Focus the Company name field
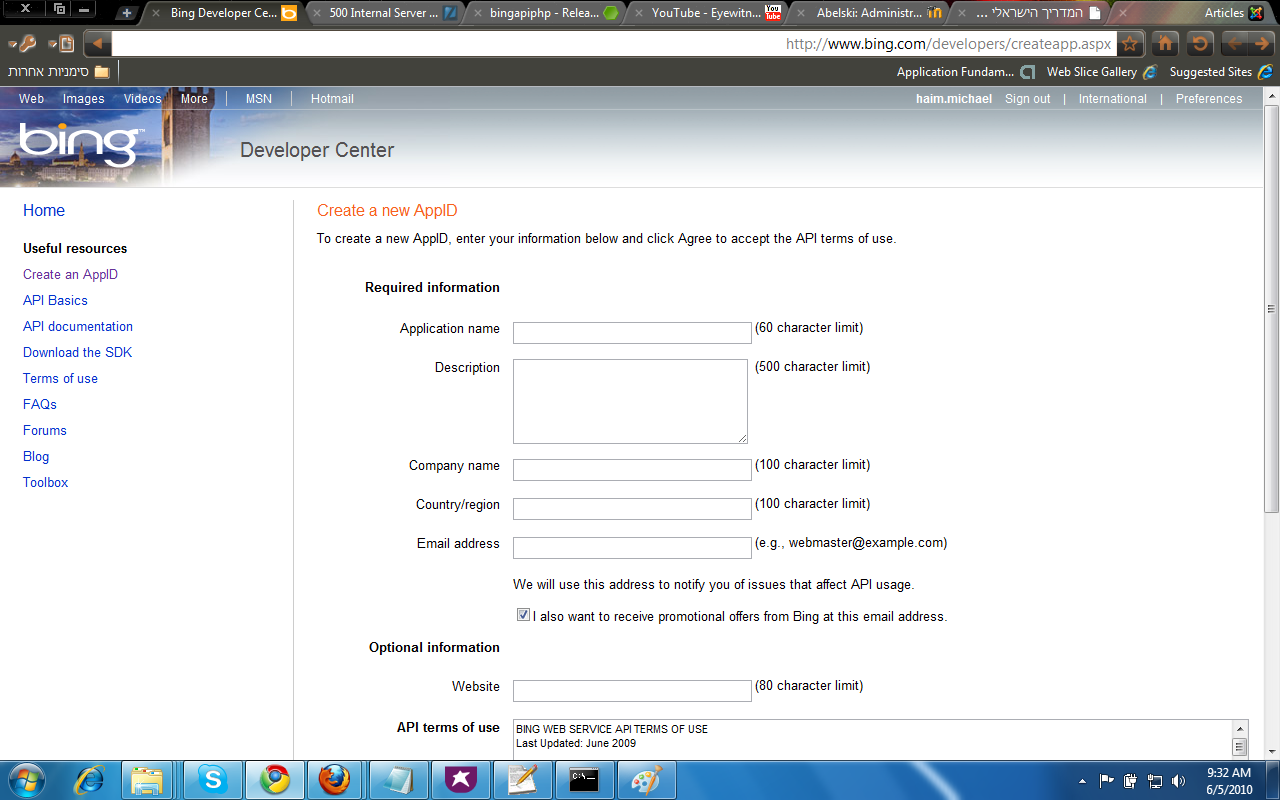 (x=632, y=470)
